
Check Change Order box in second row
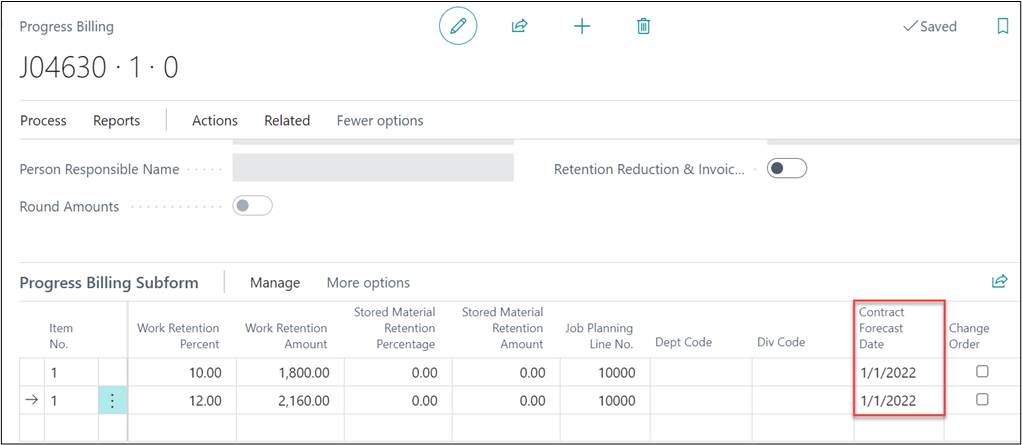[982, 400]
